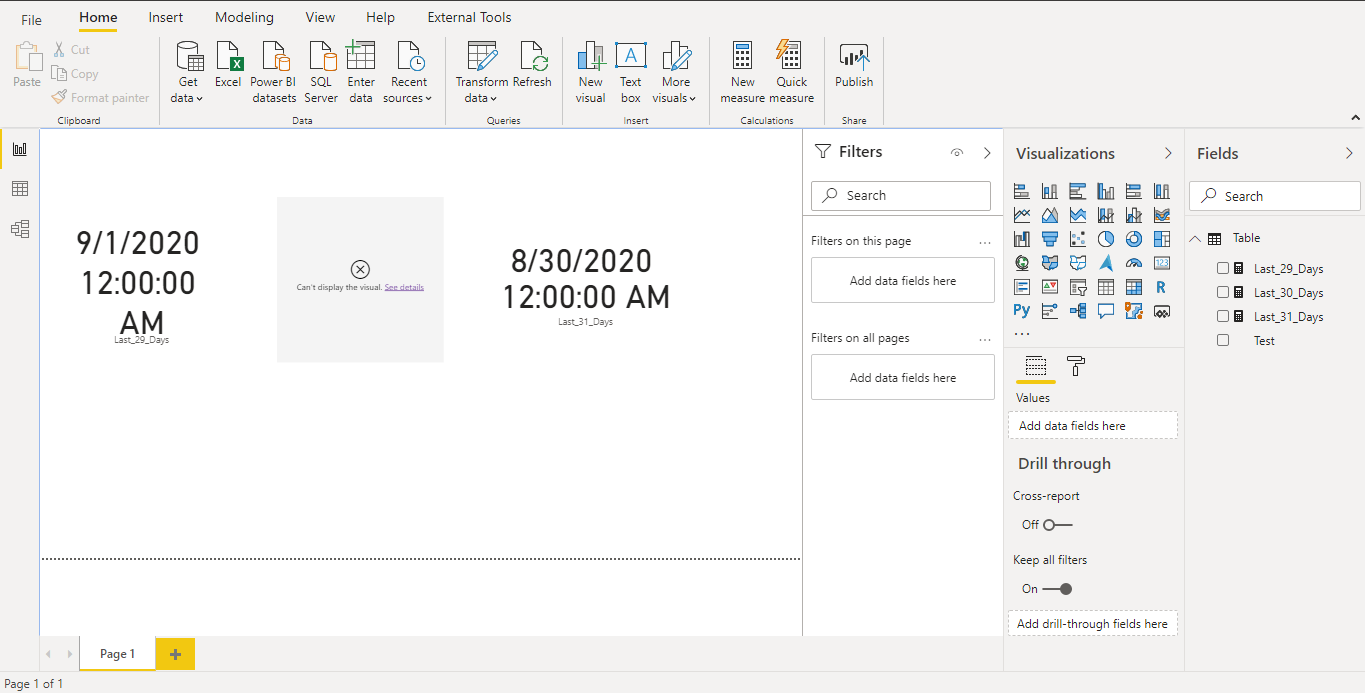
Task: Select stacked bar chart visualization
Action: pyautogui.click(x=1022, y=191)
